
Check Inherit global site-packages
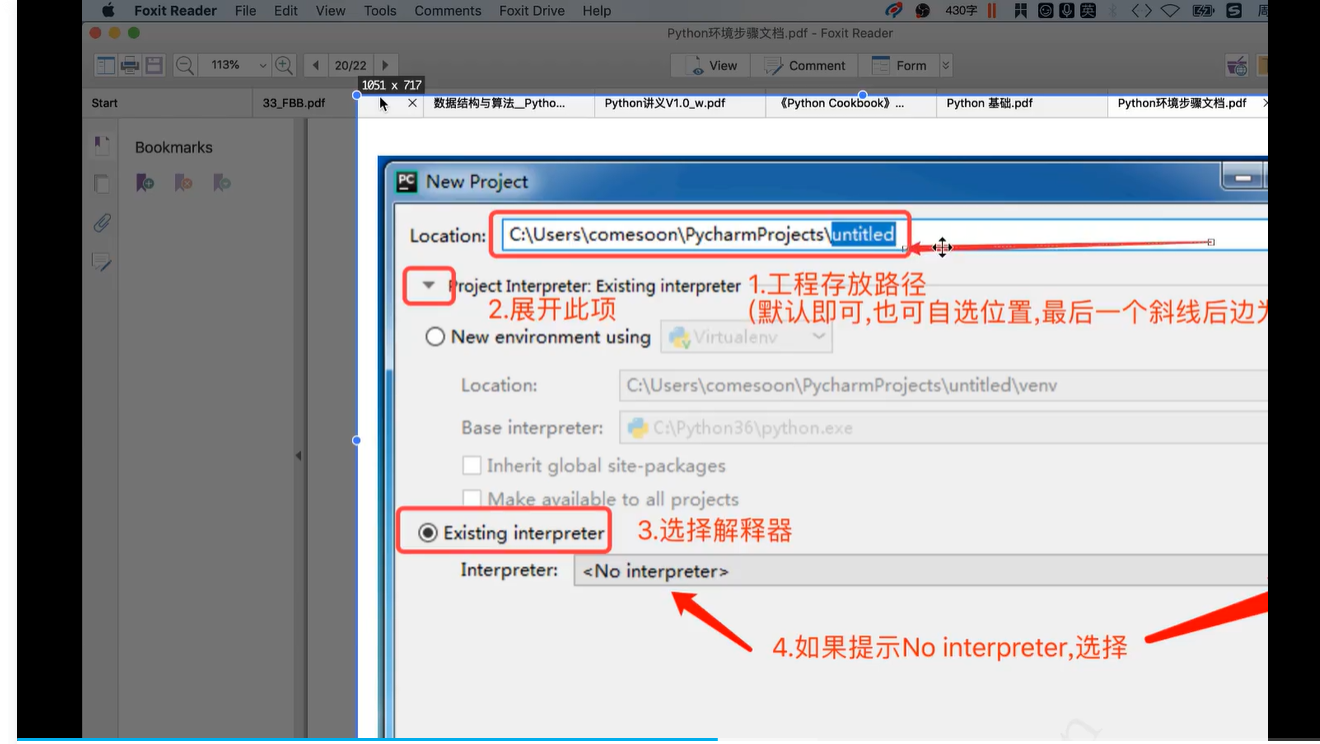[471, 465]
